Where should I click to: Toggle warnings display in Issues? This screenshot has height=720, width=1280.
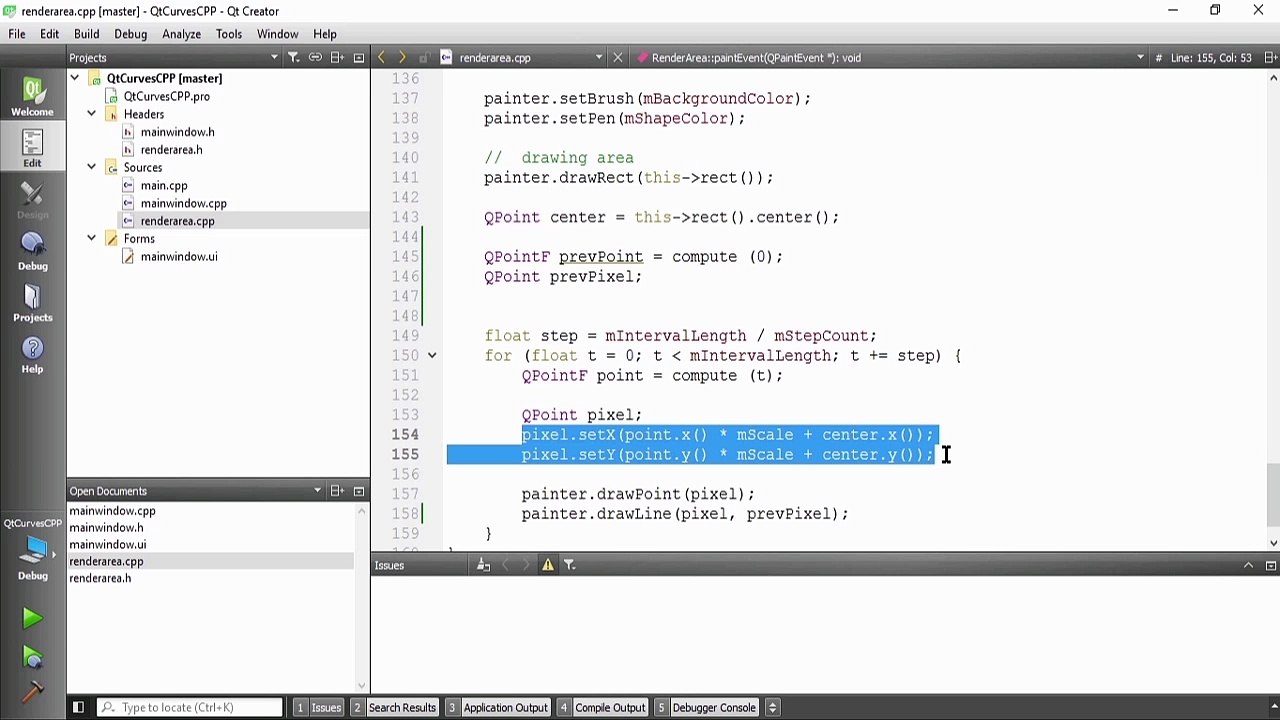pyautogui.click(x=548, y=566)
